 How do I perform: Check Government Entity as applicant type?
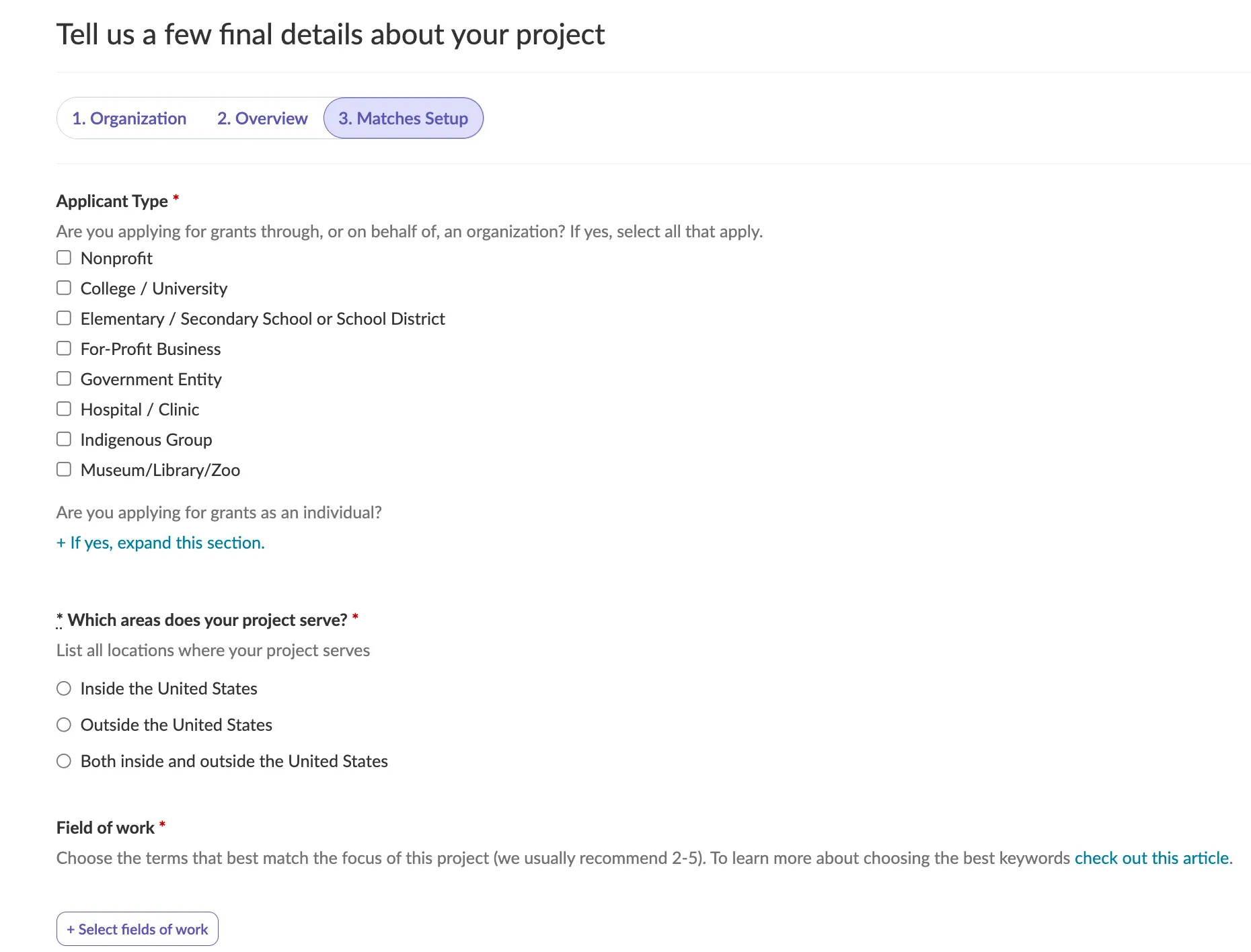pyautogui.click(x=64, y=379)
